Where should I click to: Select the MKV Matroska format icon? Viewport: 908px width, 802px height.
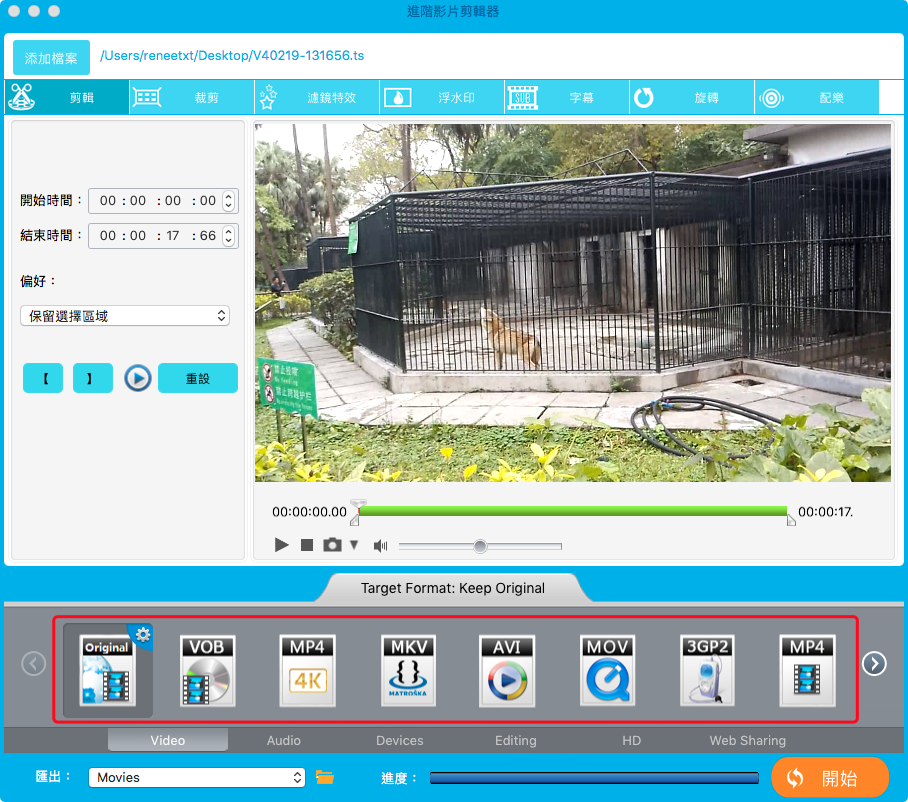tap(408, 670)
